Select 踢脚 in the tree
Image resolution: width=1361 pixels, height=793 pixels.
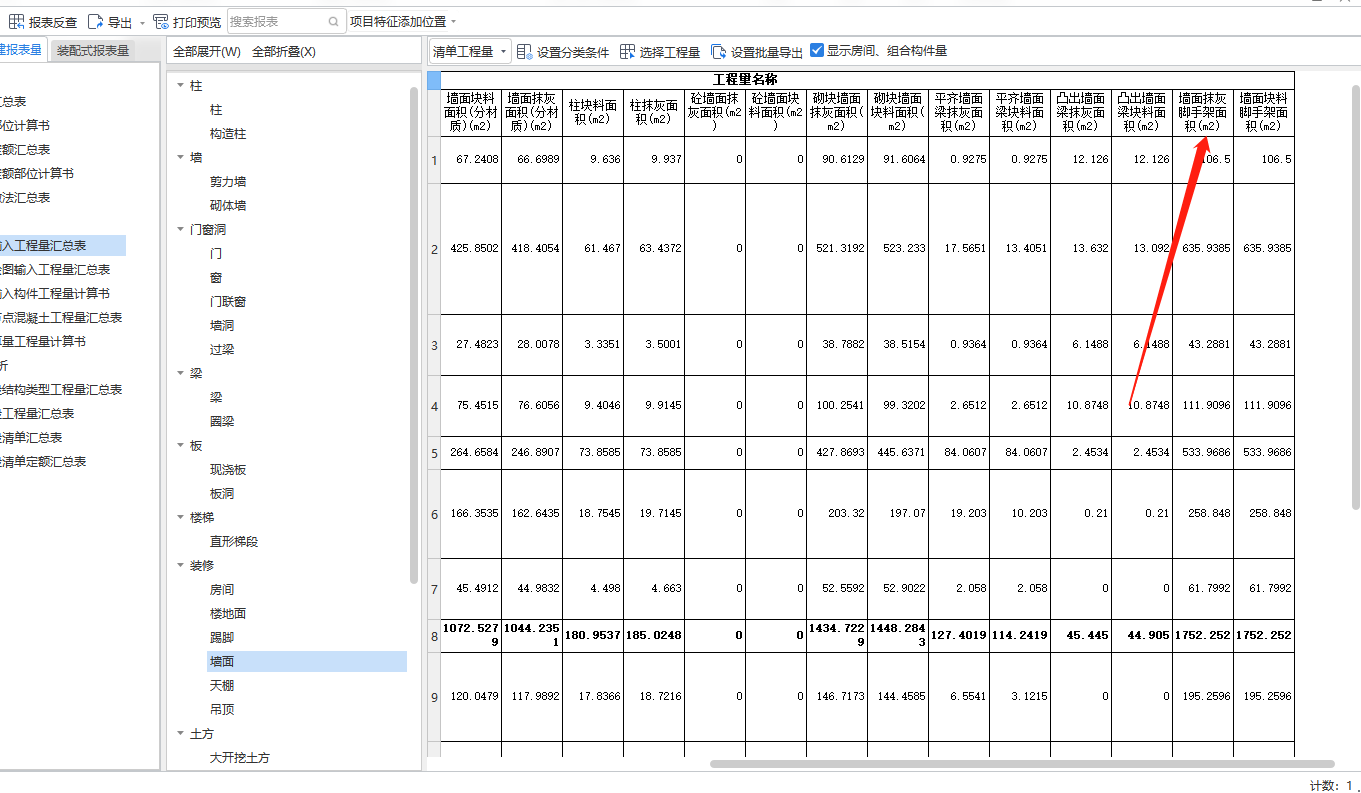coord(222,638)
